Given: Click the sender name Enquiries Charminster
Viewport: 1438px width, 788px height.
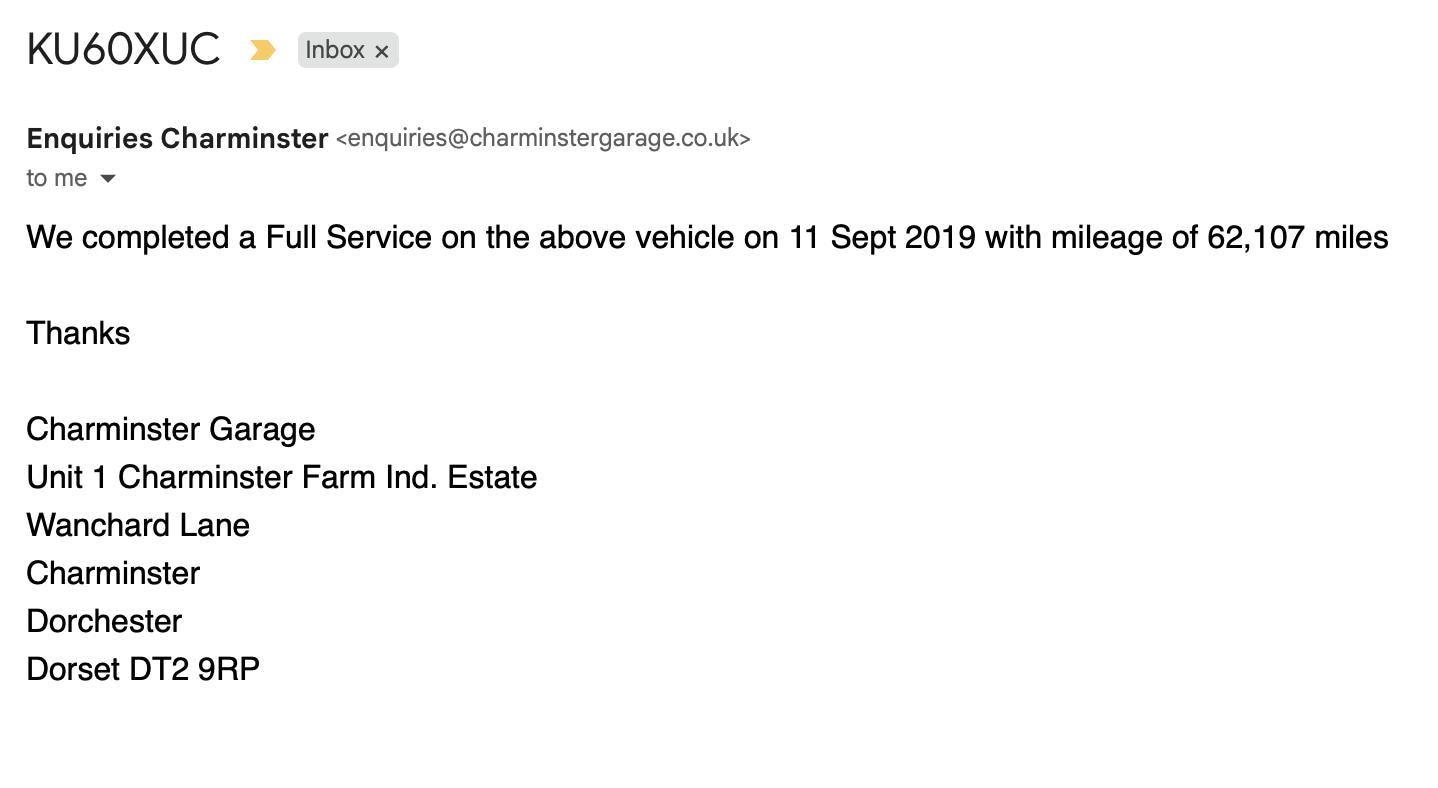Looking at the screenshot, I should [177, 138].
